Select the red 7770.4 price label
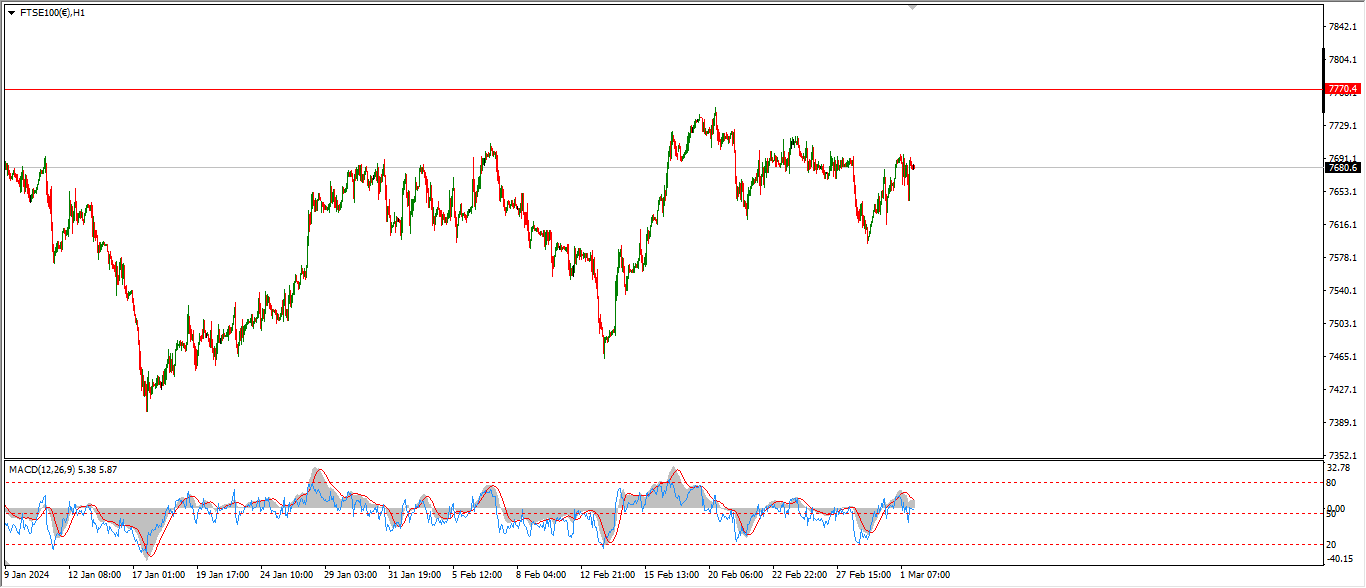 tap(1342, 89)
